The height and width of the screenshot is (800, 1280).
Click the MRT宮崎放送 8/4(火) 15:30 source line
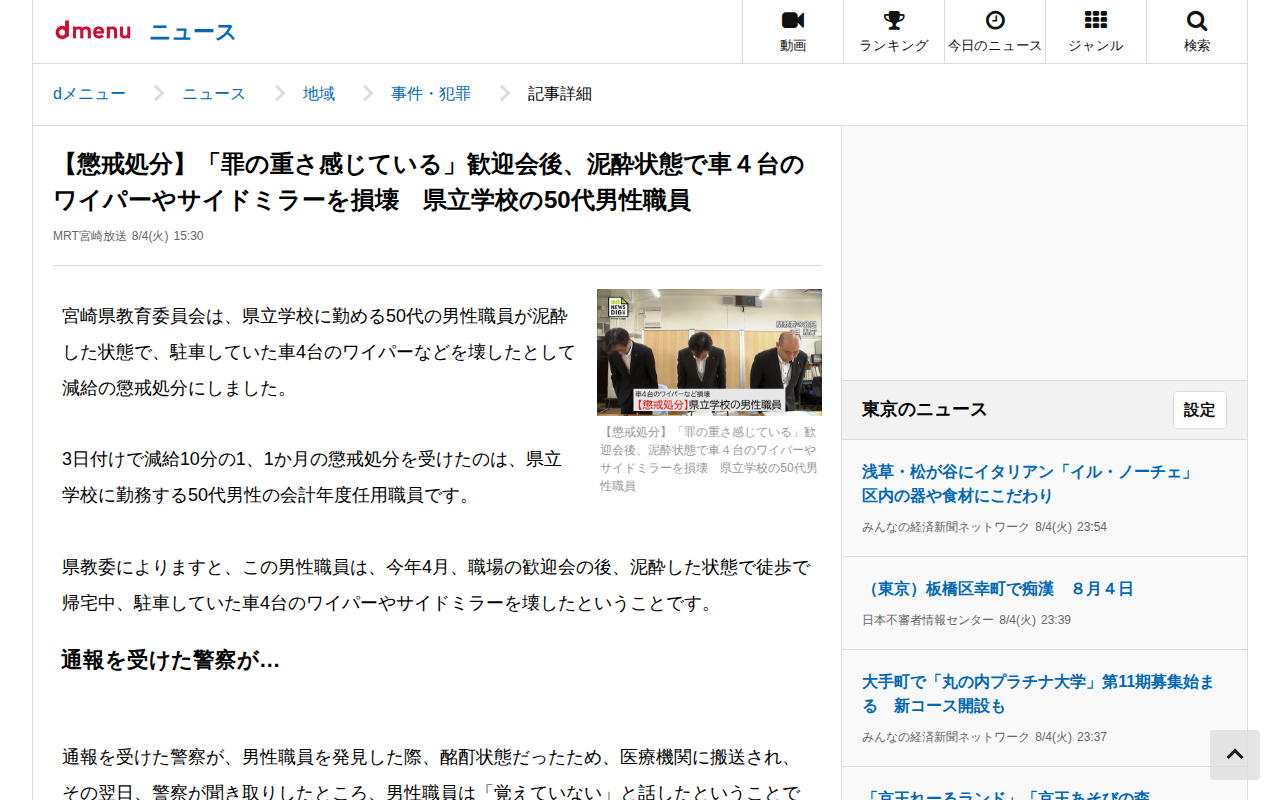click(128, 236)
